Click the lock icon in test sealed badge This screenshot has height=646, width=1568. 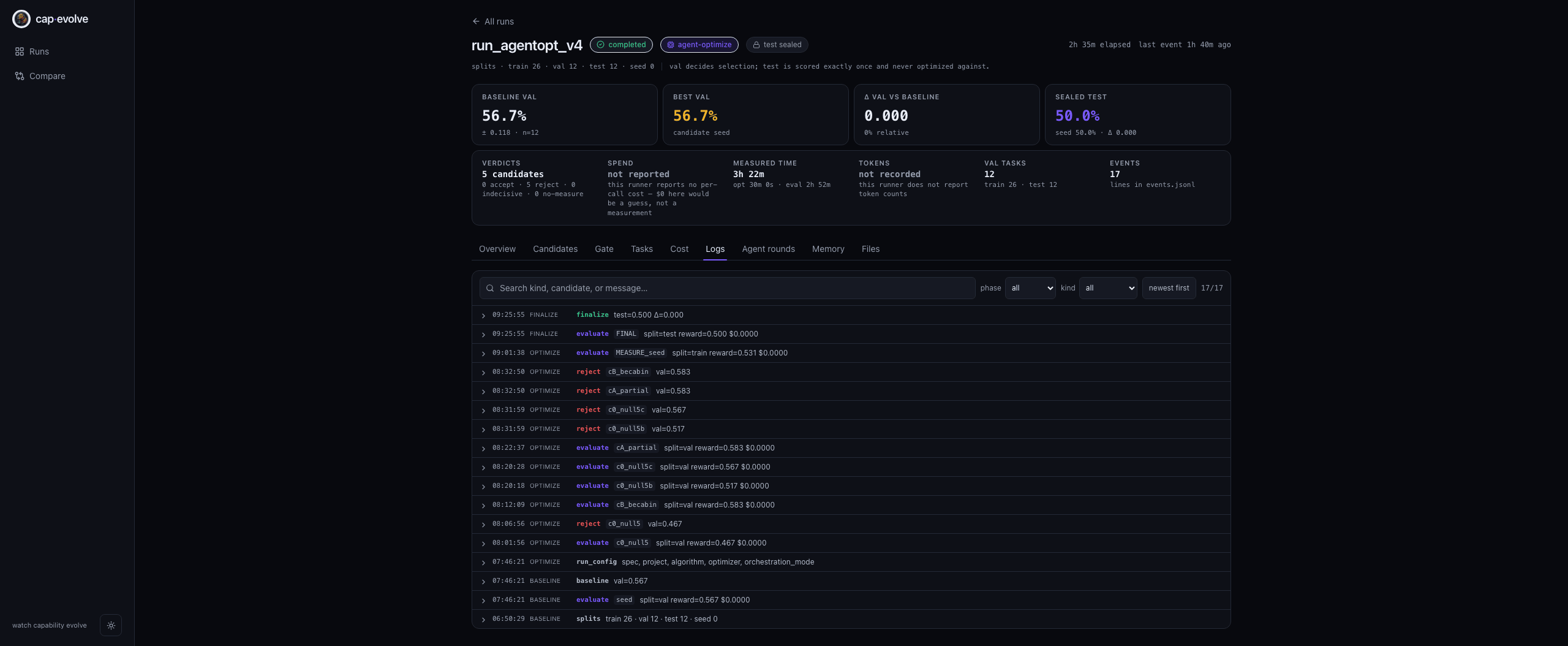(756, 45)
